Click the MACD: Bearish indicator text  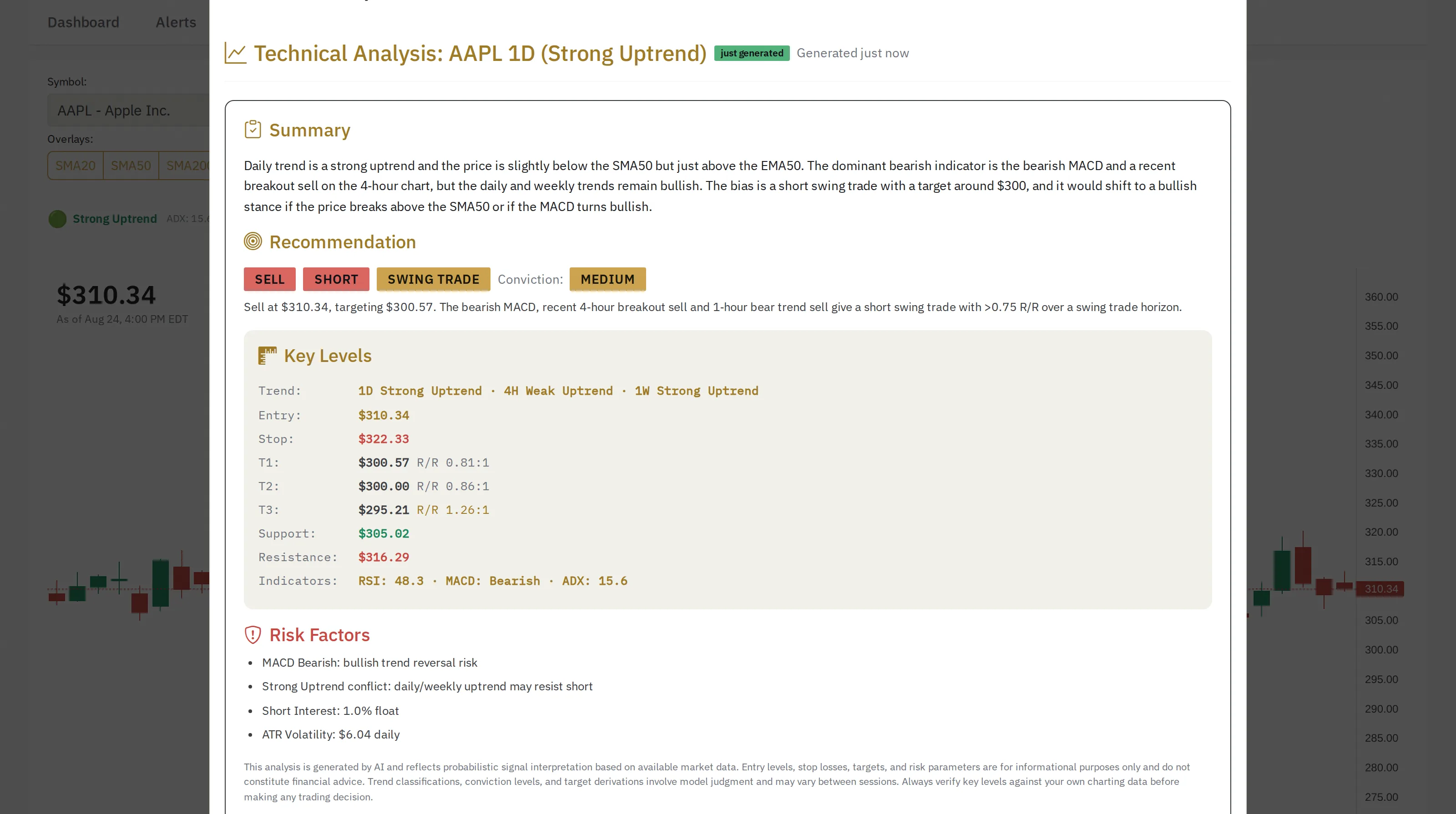[493, 581]
